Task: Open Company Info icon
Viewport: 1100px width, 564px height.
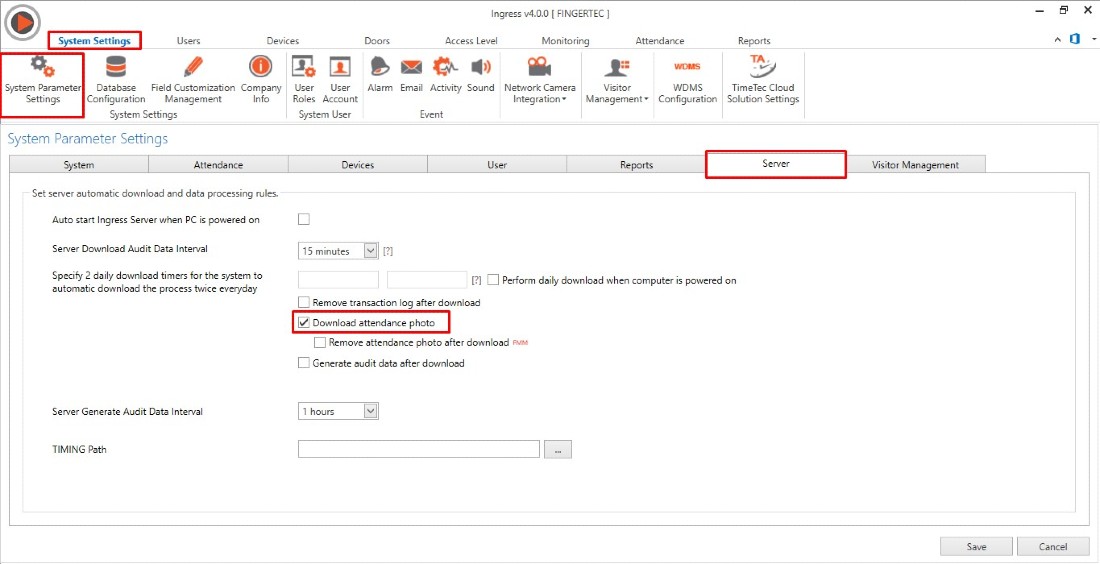Action: pyautogui.click(x=261, y=67)
